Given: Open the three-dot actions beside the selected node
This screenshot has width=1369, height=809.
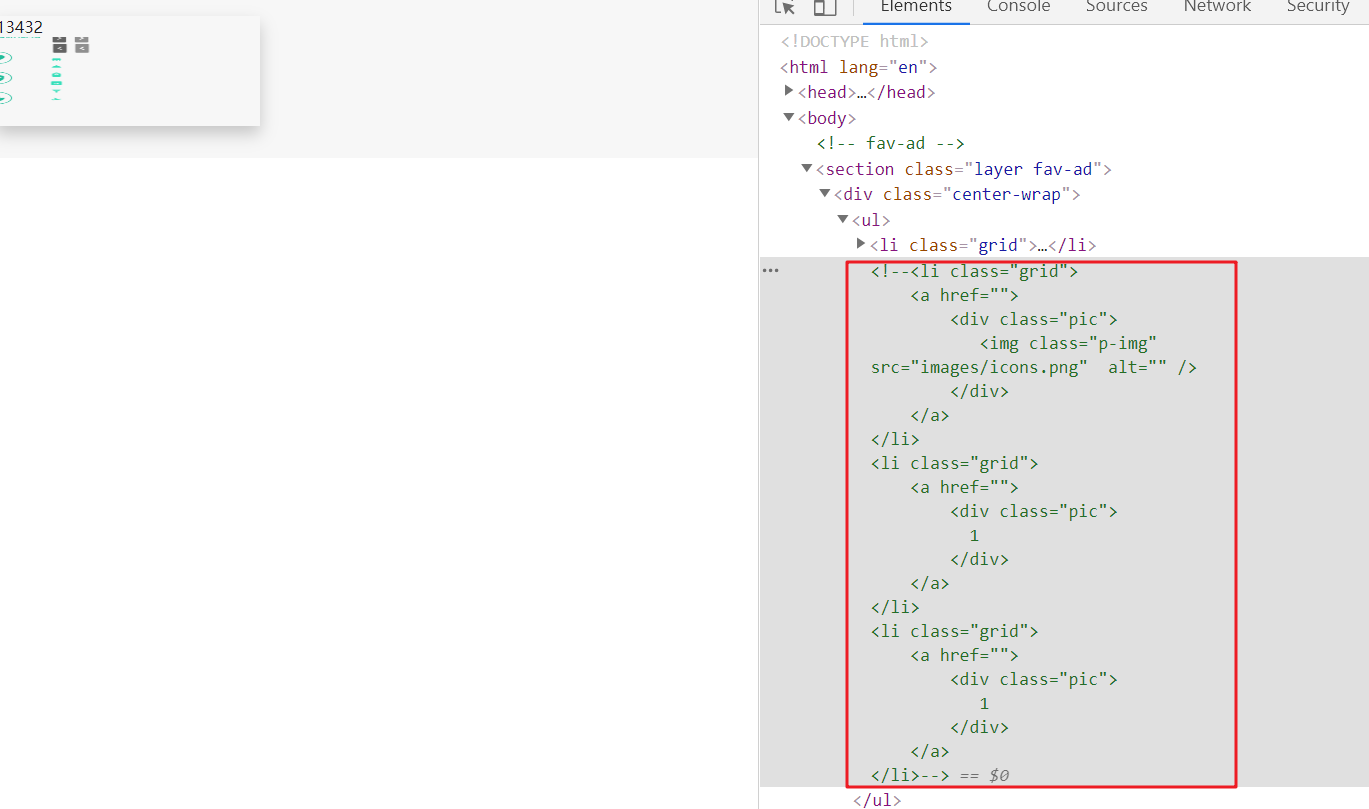Looking at the screenshot, I should click(770, 271).
